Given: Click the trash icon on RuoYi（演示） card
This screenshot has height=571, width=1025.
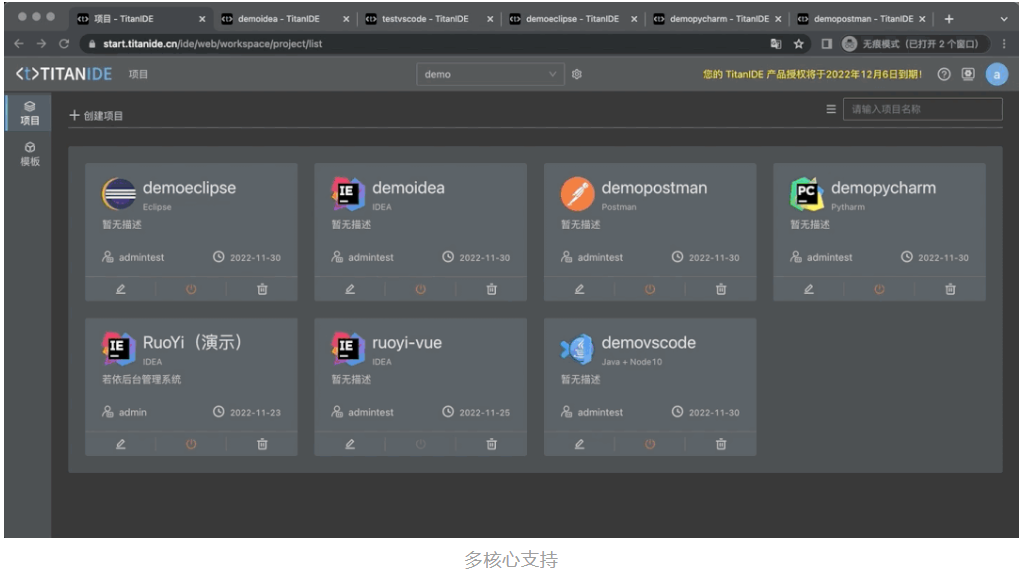Looking at the screenshot, I should (x=262, y=444).
